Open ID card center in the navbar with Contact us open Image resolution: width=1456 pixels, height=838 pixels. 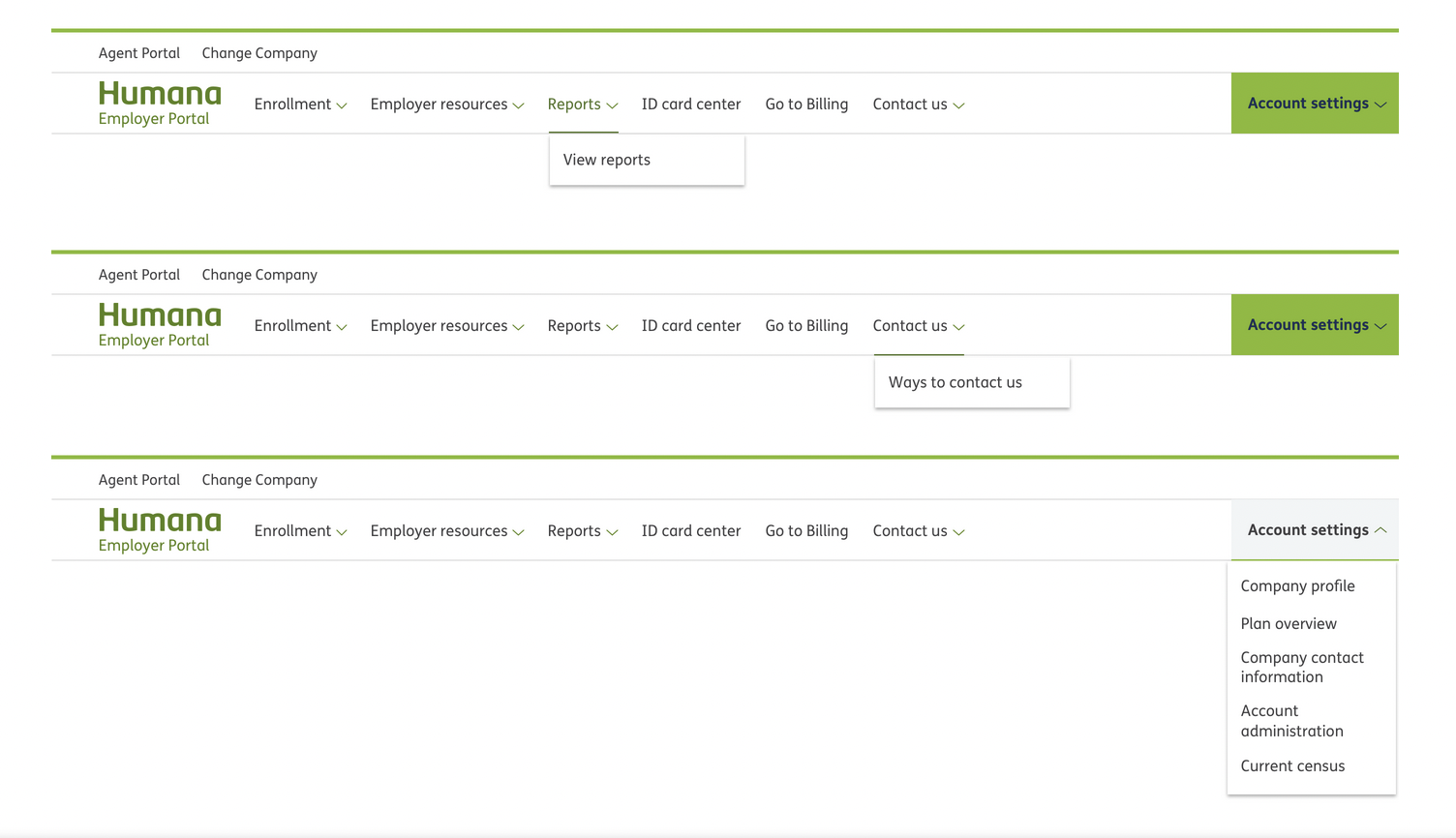(690, 326)
